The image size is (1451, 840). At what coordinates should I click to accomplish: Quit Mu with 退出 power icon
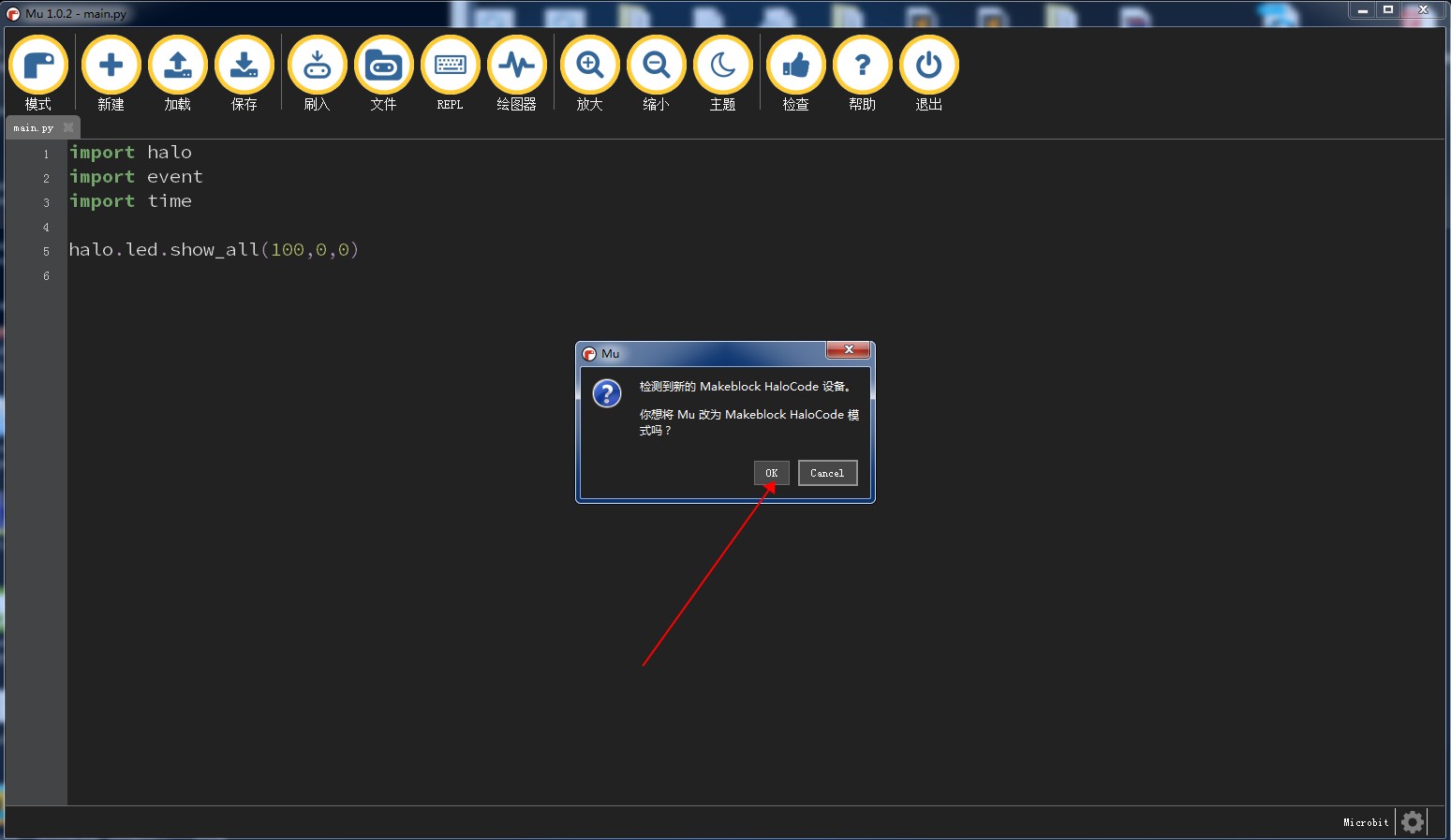(928, 74)
